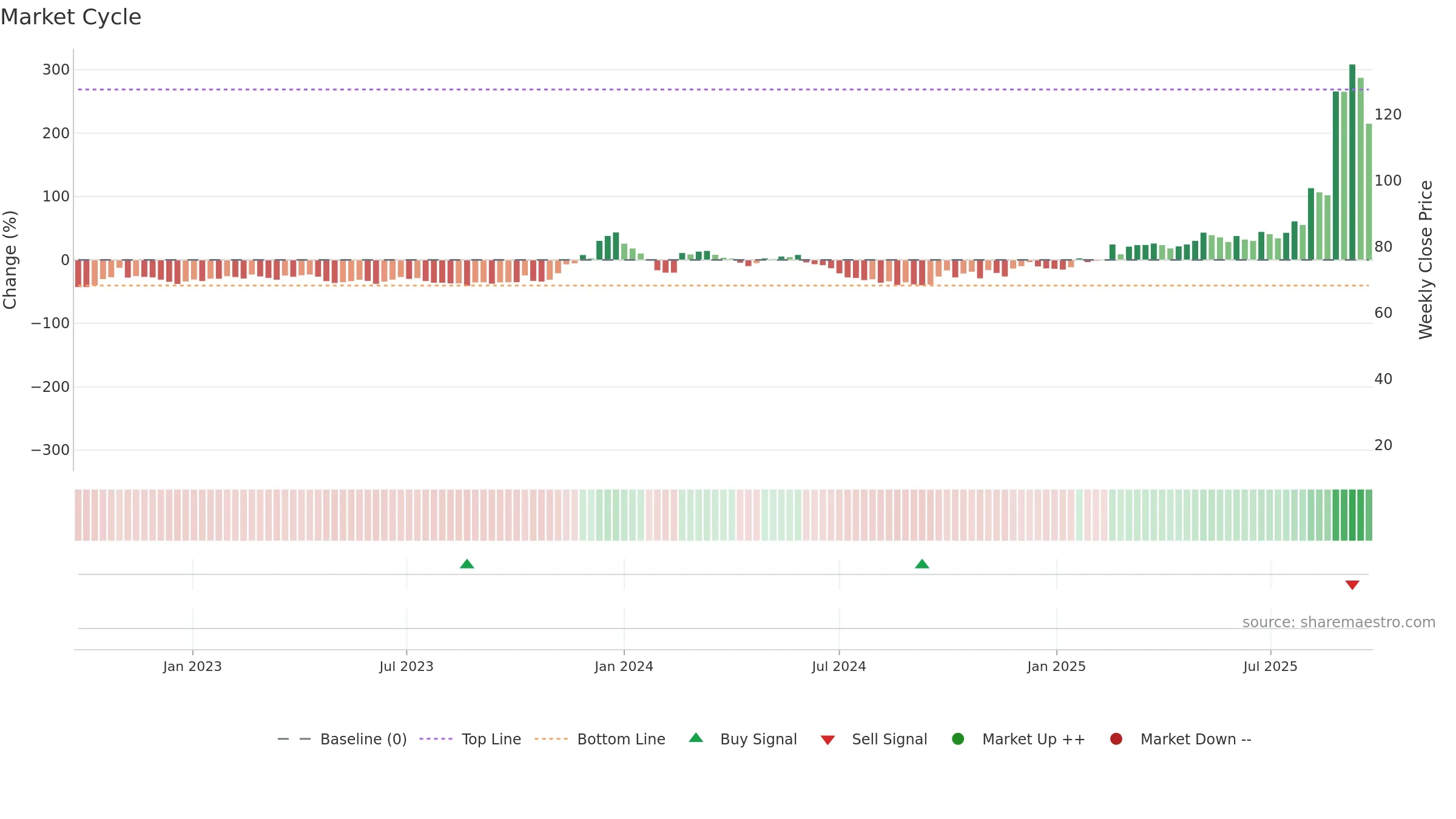Click the Market Cycle chart title

(x=71, y=17)
